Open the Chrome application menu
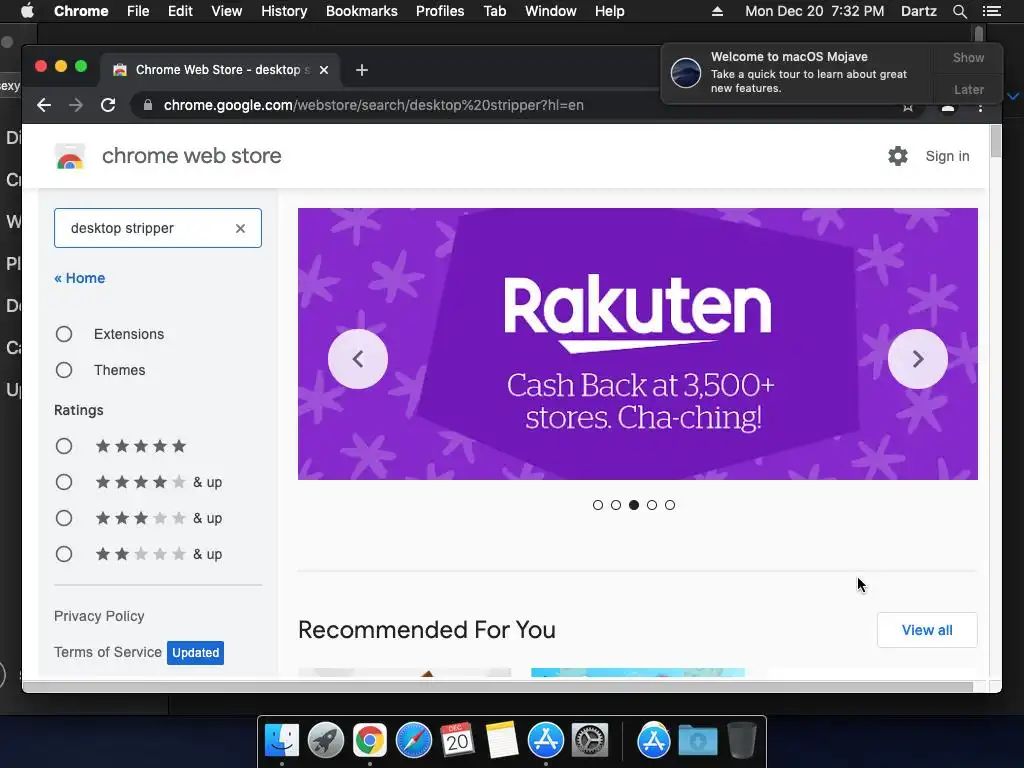 point(81,11)
